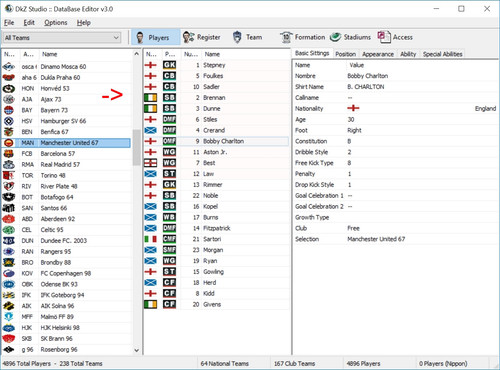Click the Torino 48 team logo
This screenshot has height=370, width=500.
(9, 175)
